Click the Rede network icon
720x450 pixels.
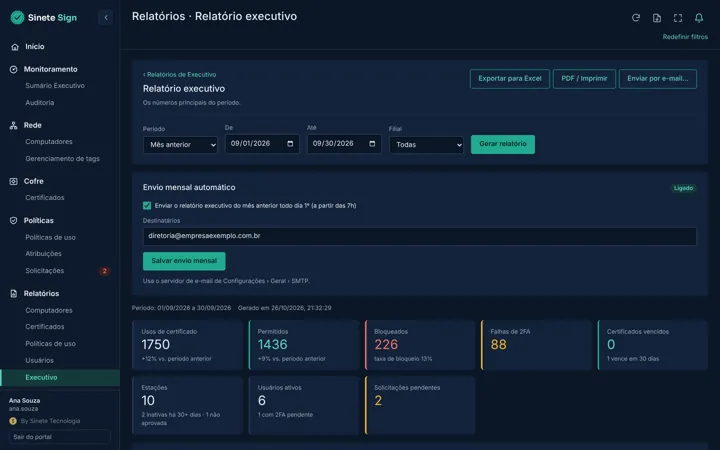[13, 125]
